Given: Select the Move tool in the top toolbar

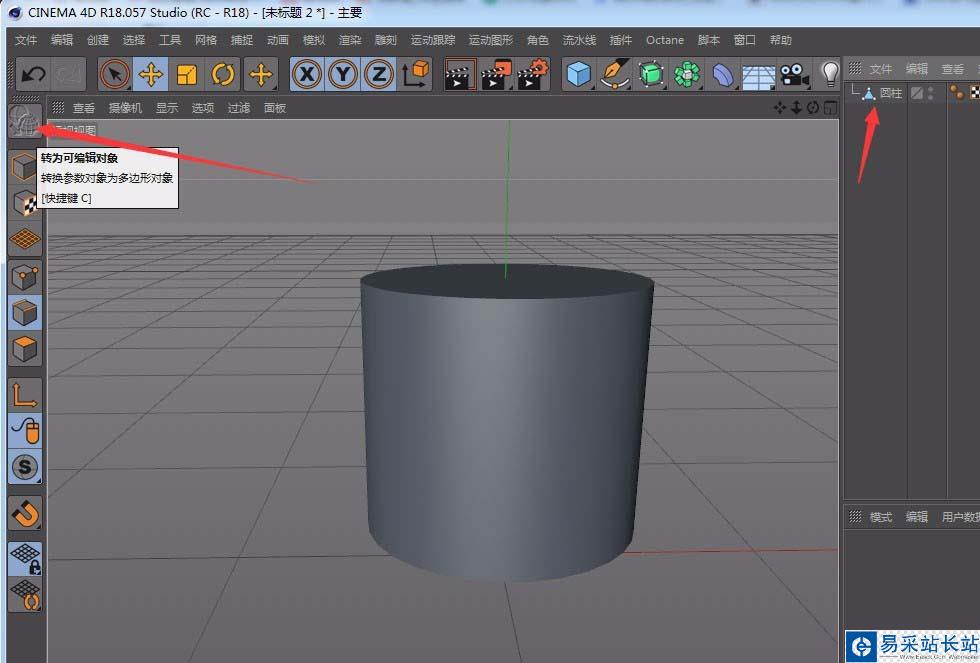Looking at the screenshot, I should pos(151,74).
